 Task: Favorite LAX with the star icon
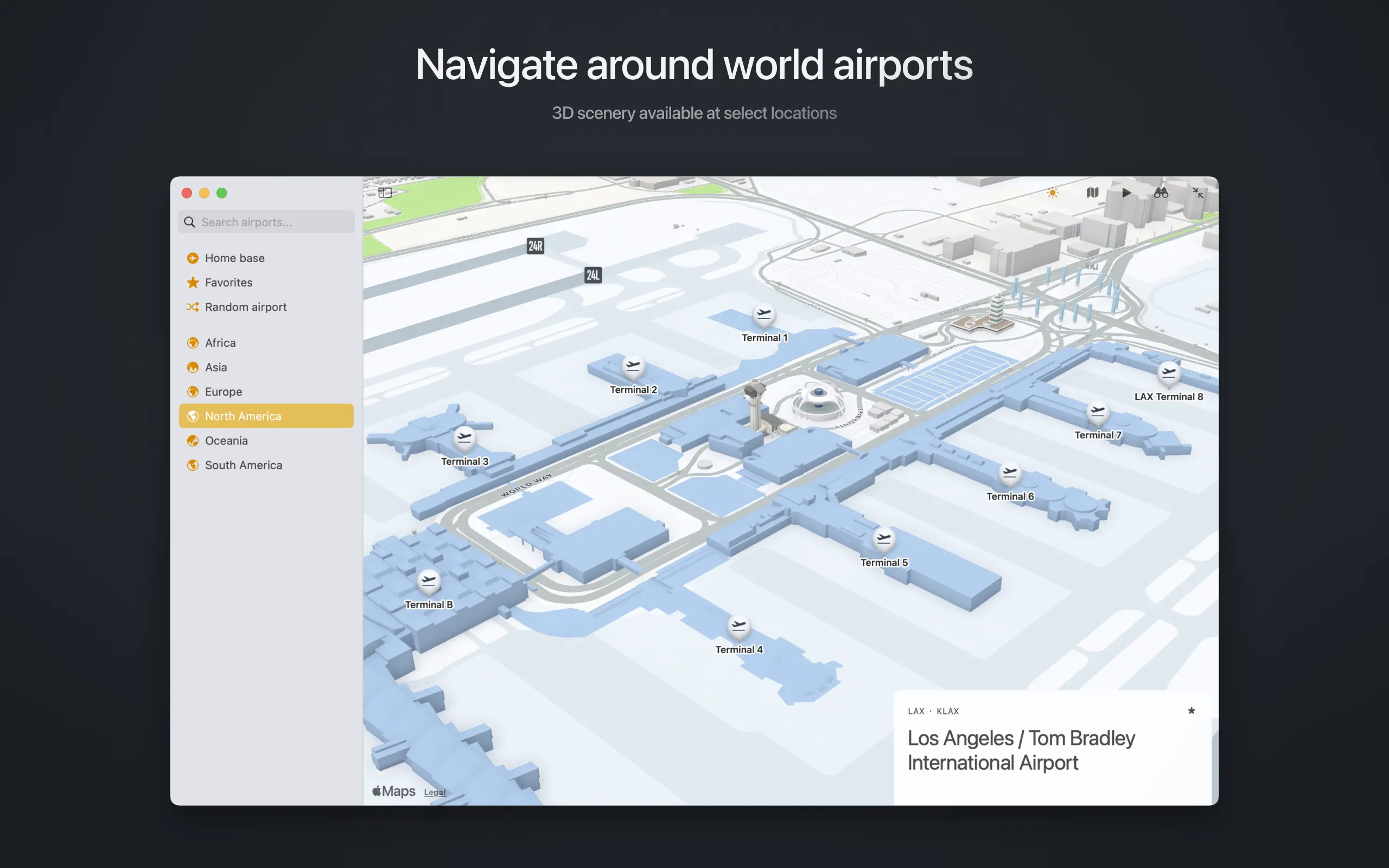[x=1191, y=711]
